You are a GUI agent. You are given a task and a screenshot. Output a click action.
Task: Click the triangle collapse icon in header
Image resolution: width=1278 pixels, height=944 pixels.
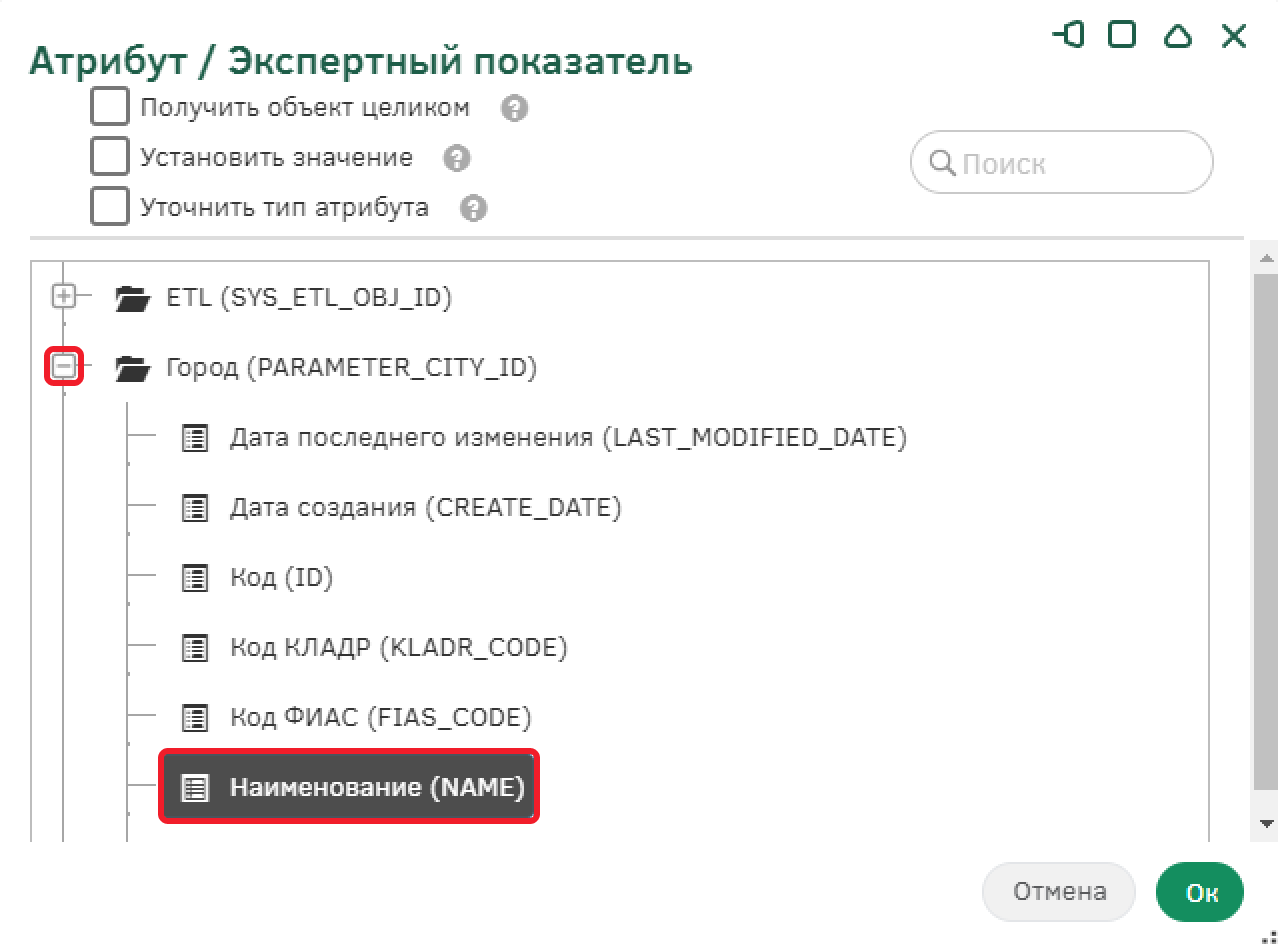coord(1179,36)
